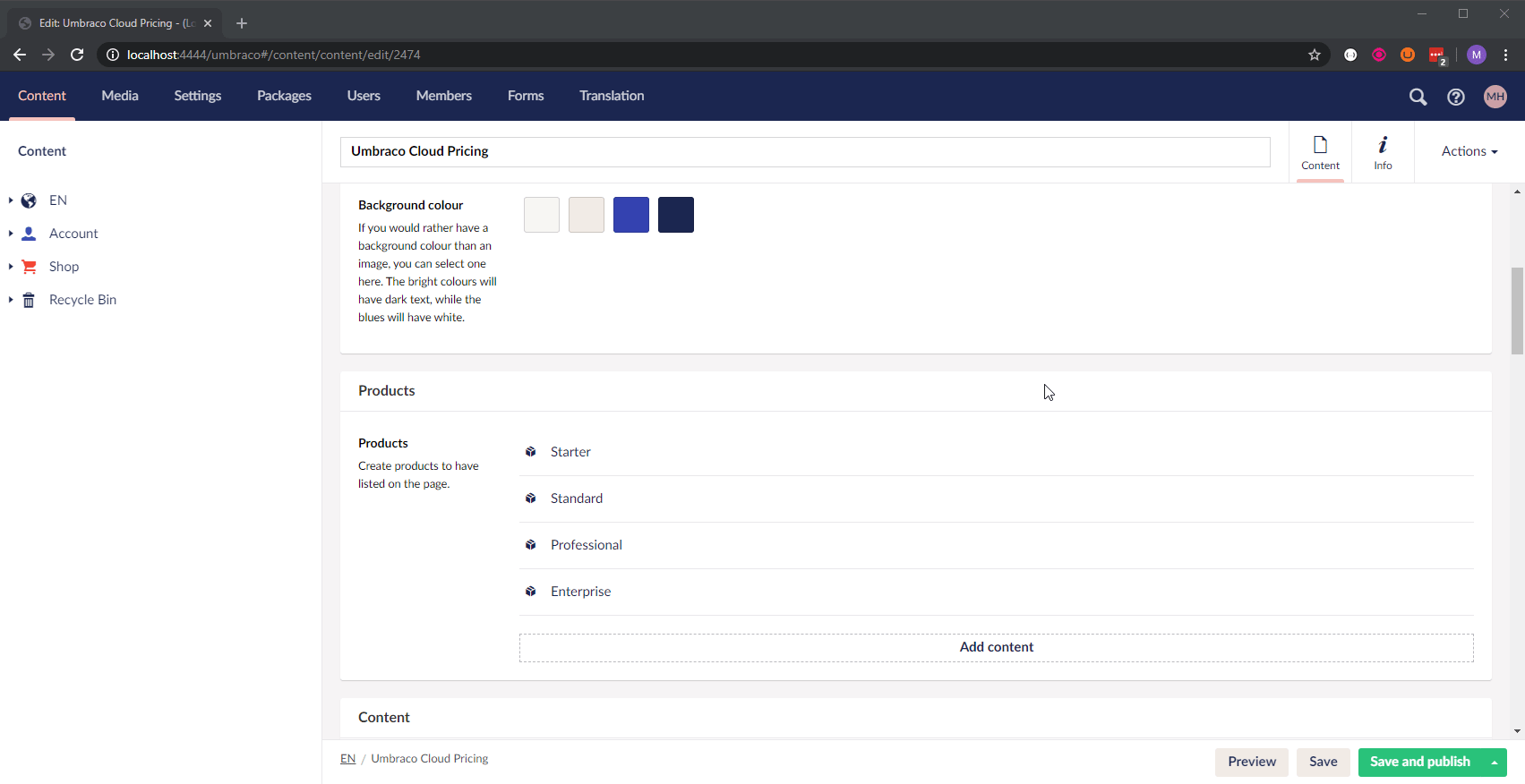
Task: Click the Recycle Bin trash icon
Action: (29, 300)
